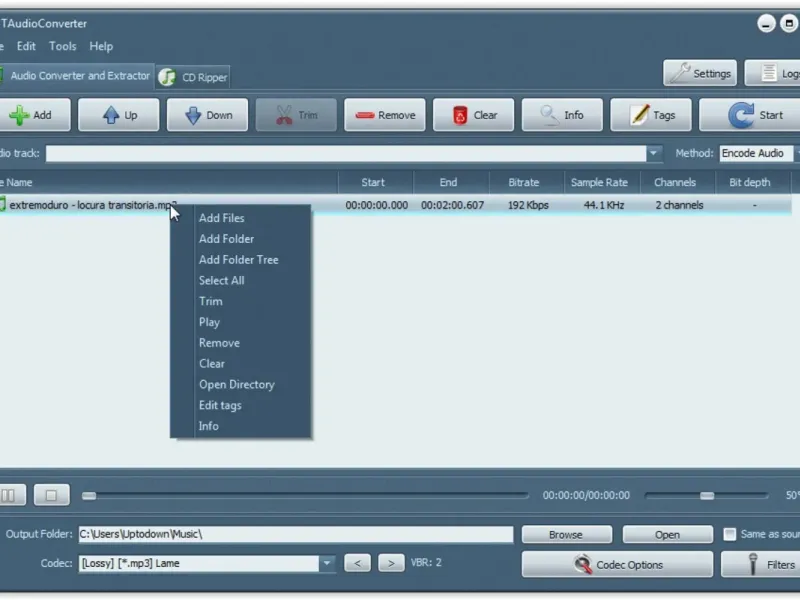
Task: Choose Add Folder from context menu
Action: coord(226,239)
